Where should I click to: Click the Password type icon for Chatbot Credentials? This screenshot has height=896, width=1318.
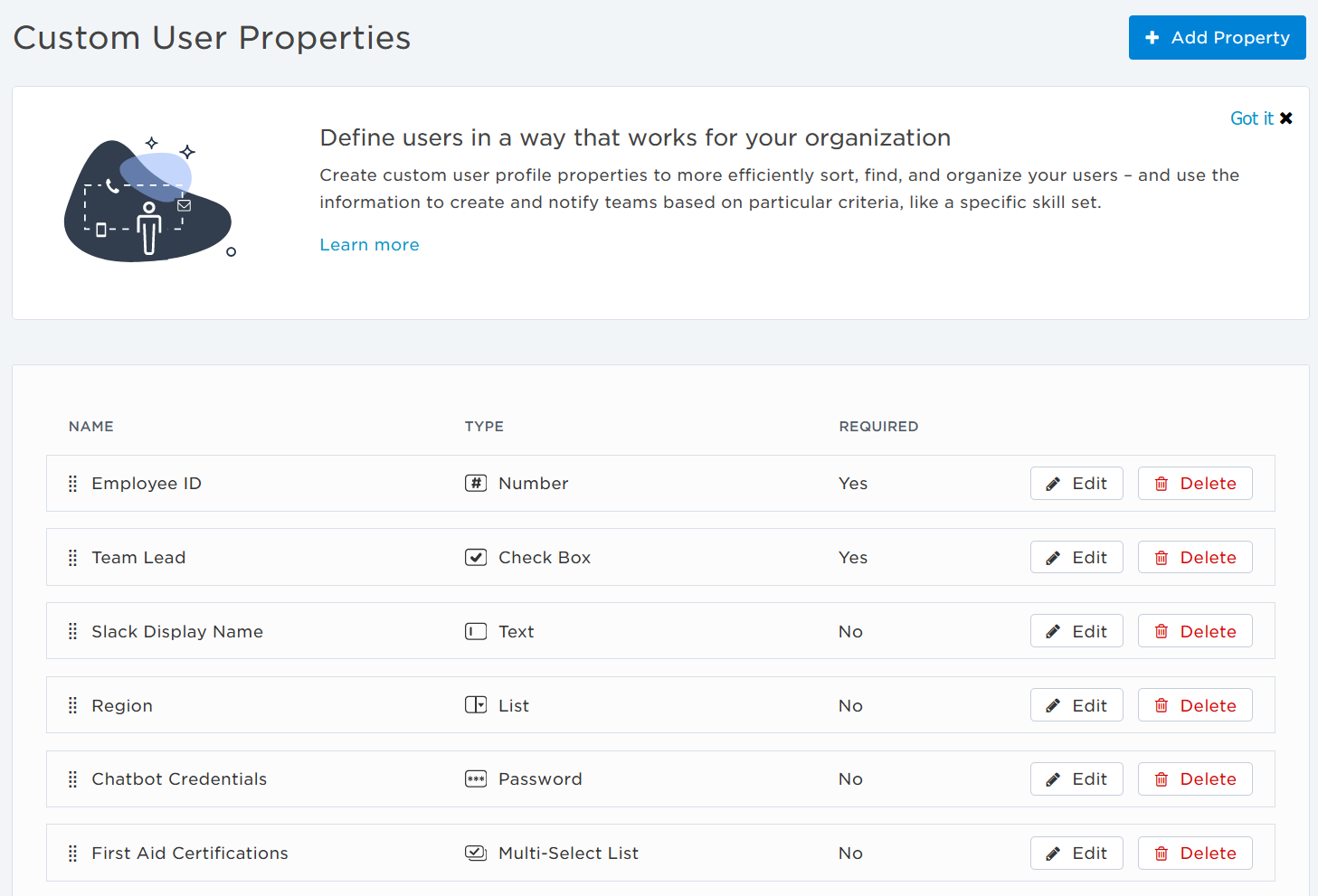pos(476,778)
